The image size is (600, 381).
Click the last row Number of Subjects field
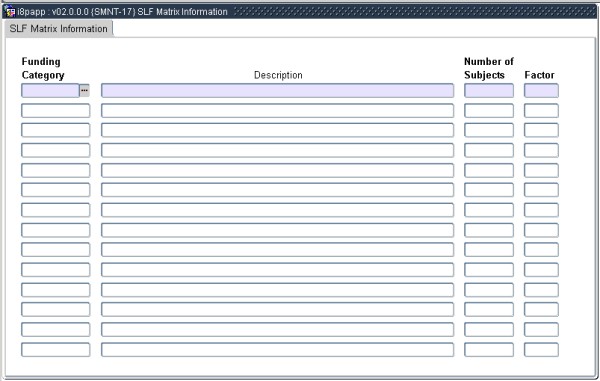point(489,350)
